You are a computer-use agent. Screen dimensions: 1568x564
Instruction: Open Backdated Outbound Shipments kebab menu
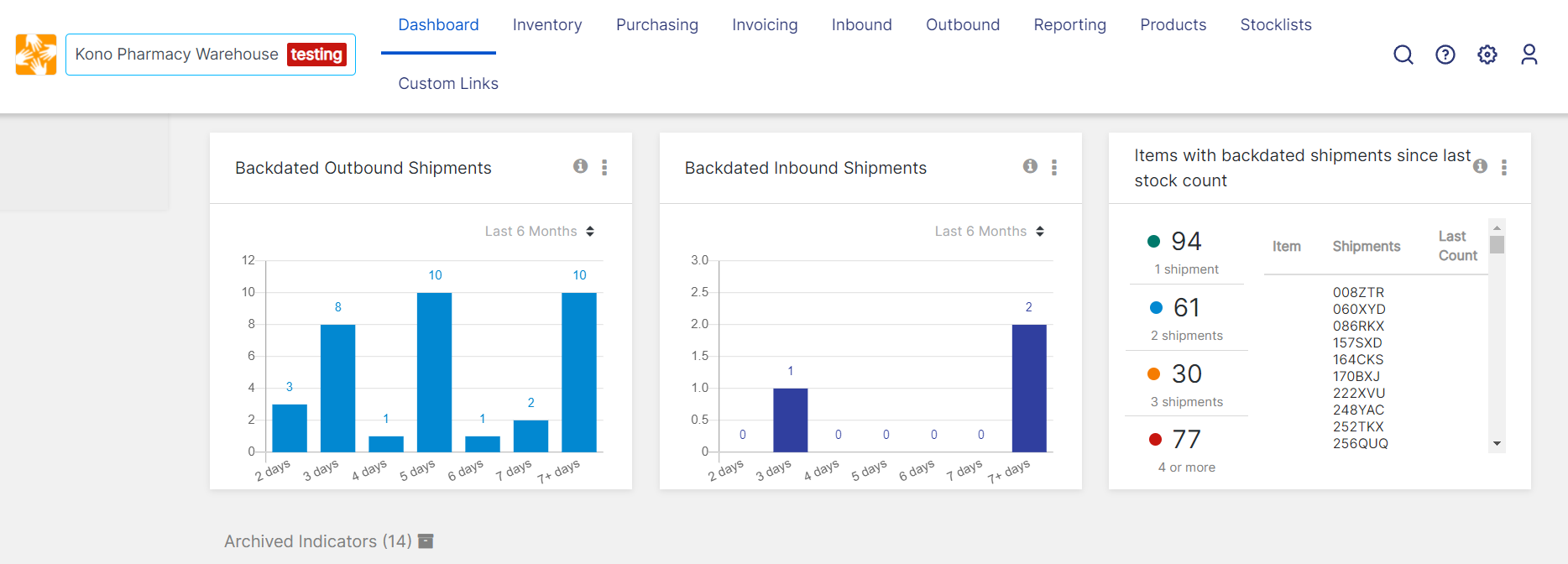(x=604, y=167)
